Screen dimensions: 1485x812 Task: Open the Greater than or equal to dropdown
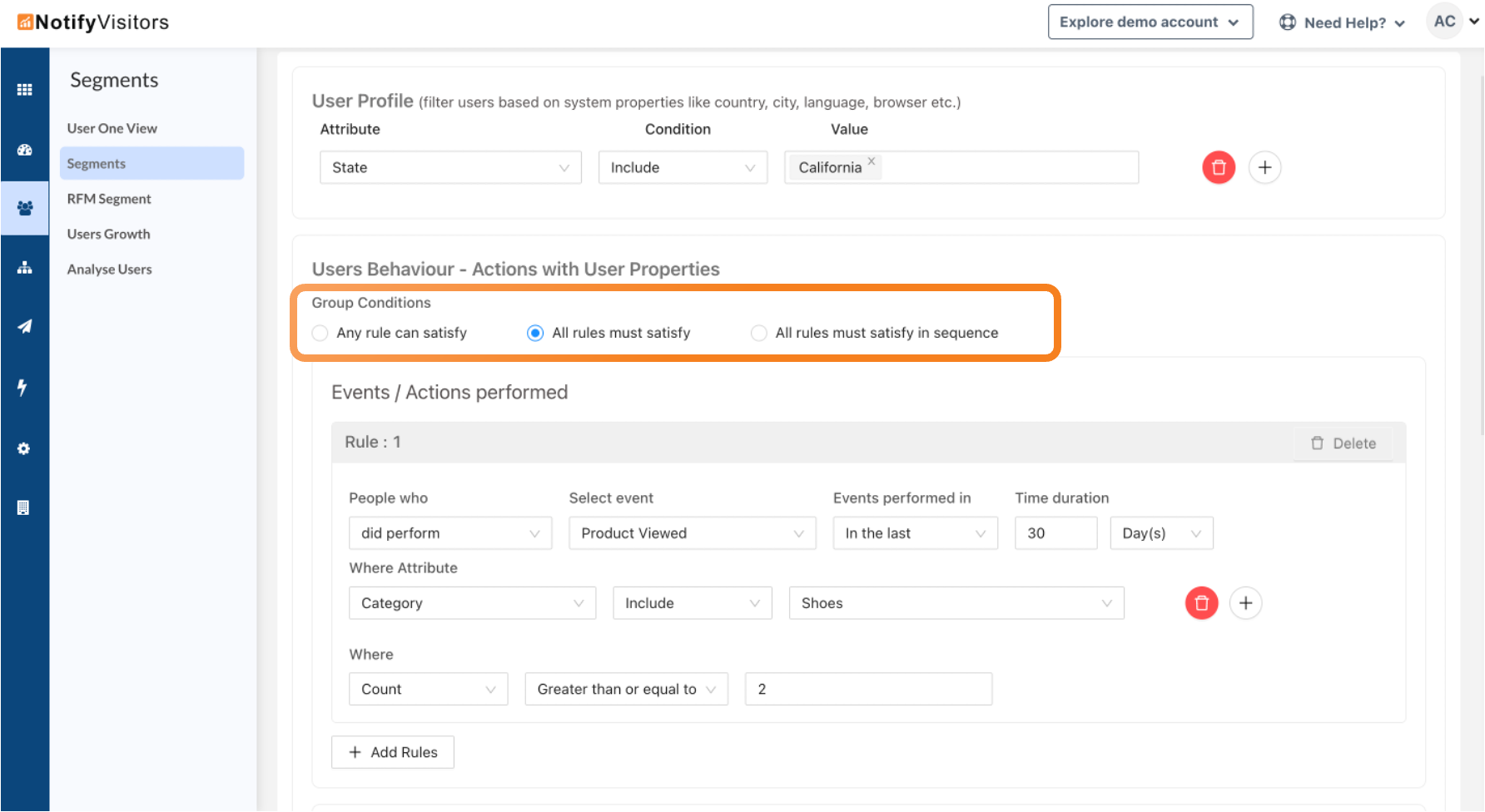626,689
